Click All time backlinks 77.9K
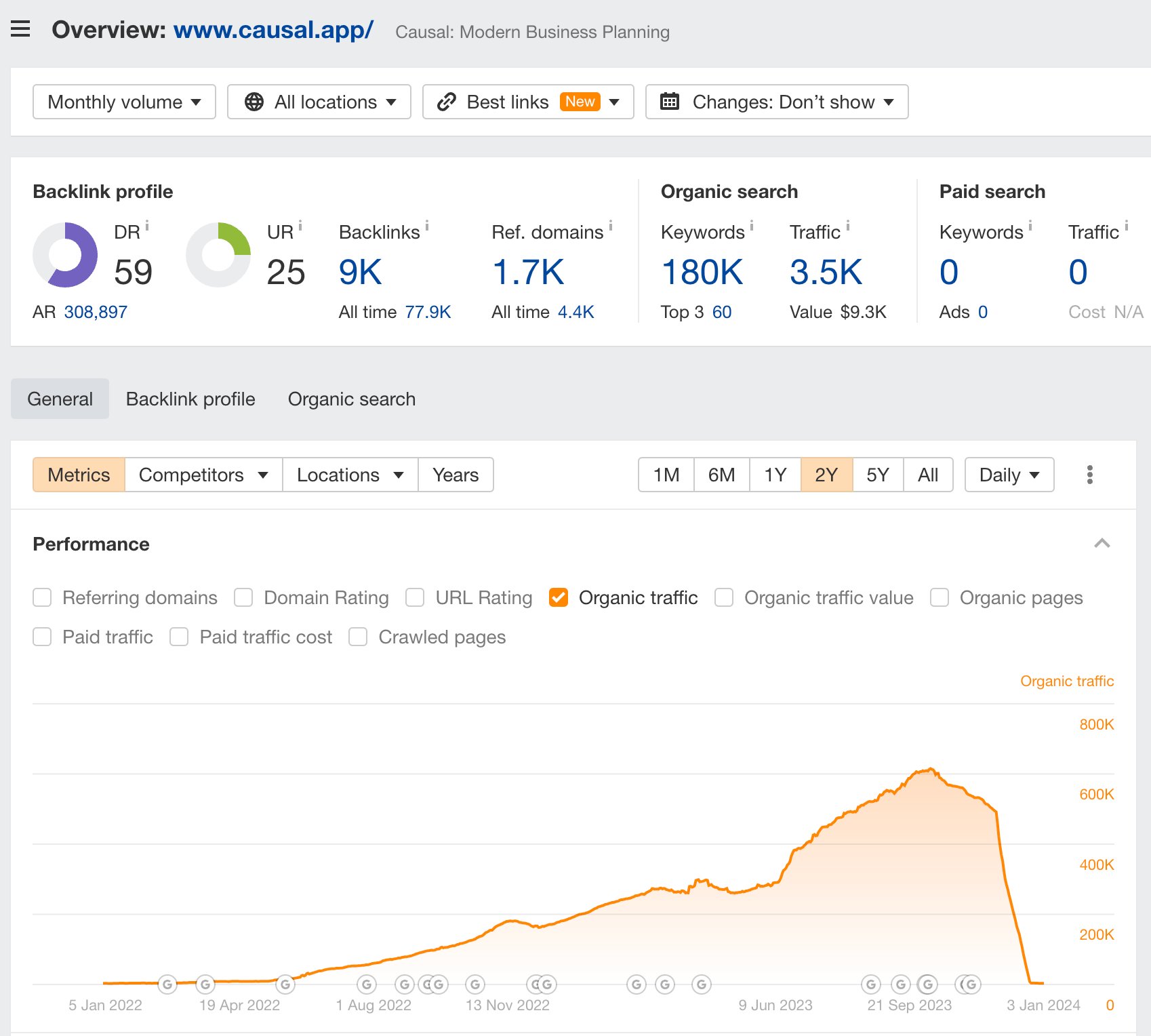 (x=428, y=312)
